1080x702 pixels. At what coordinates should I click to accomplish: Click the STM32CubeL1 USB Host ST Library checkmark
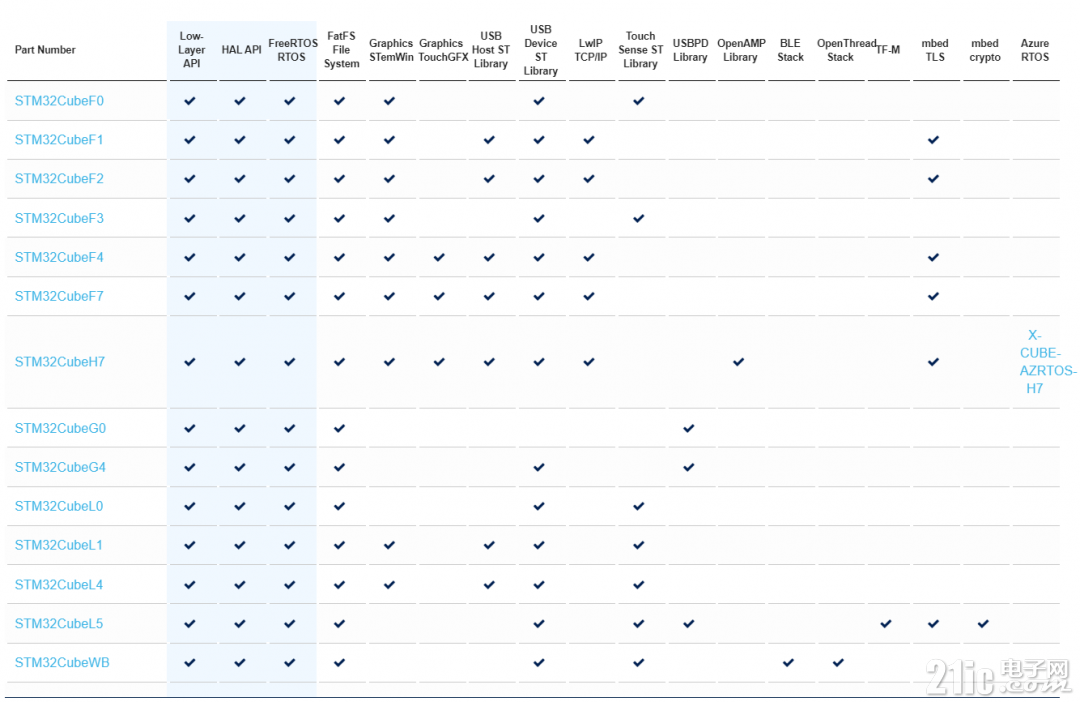(489, 545)
